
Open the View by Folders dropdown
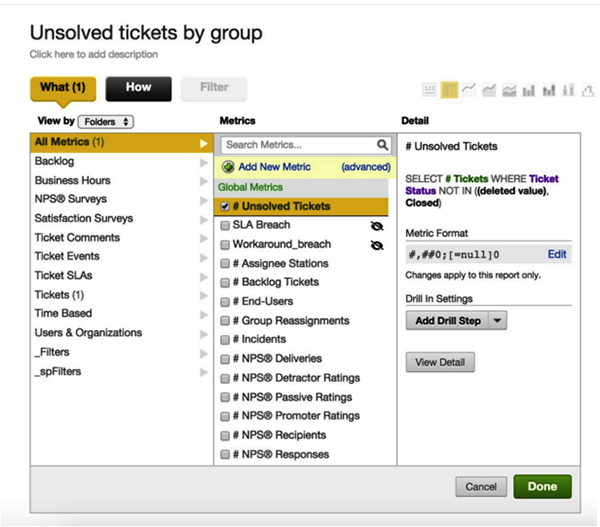[105, 122]
